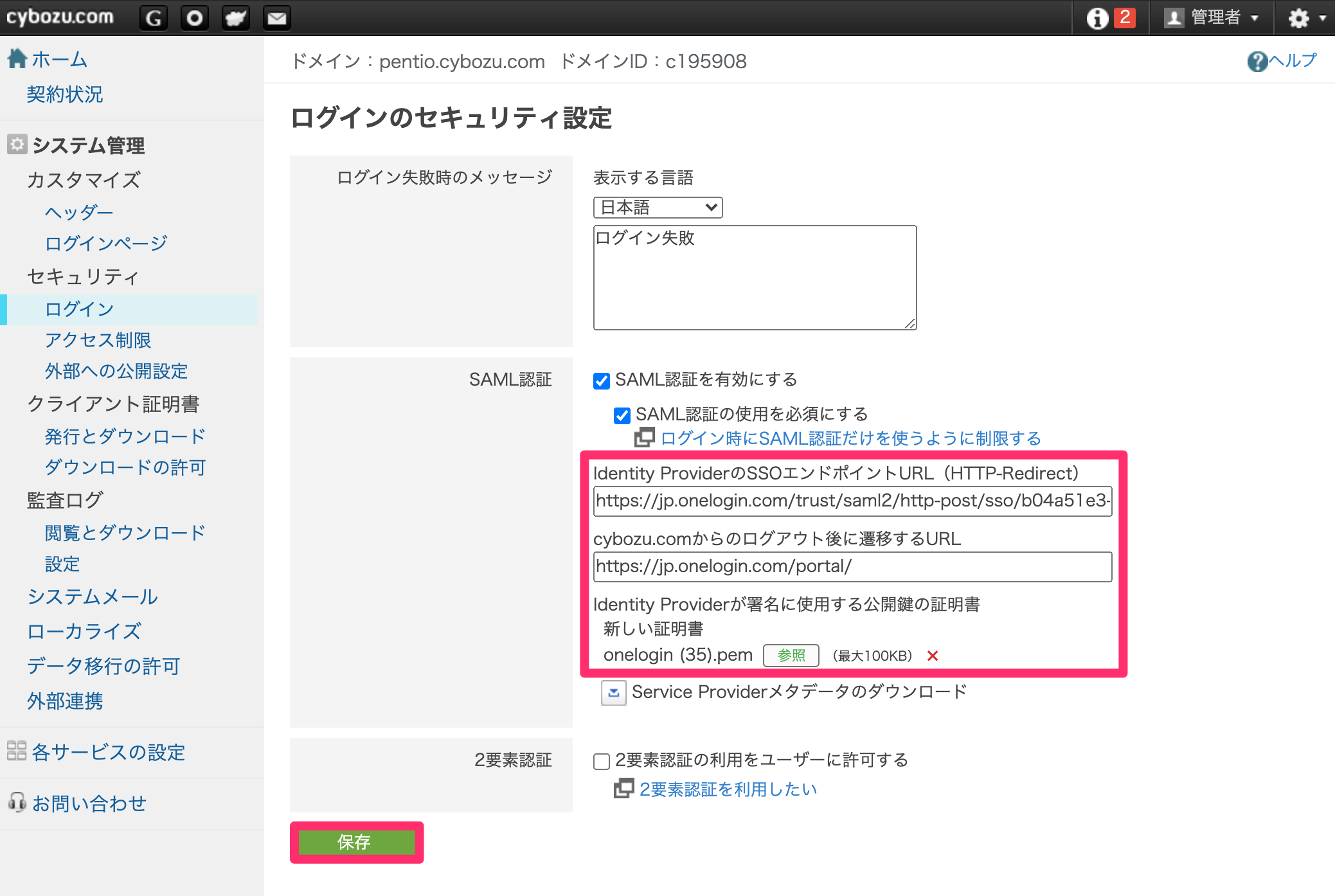This screenshot has height=896, width=1335.
Task: Click new-window icon beside 2要素認証を利用したい
Action: 623,788
